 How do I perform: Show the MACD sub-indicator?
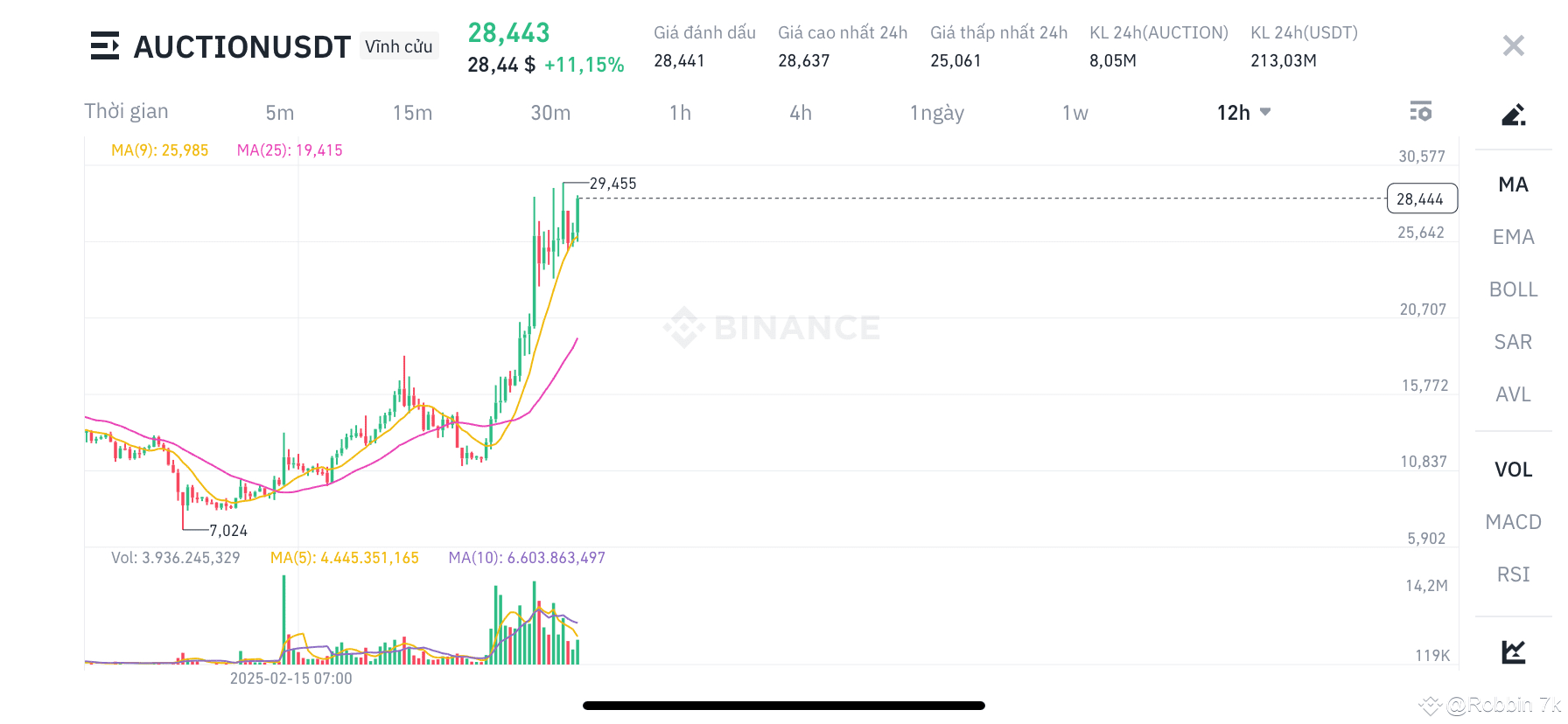pyautogui.click(x=1513, y=522)
